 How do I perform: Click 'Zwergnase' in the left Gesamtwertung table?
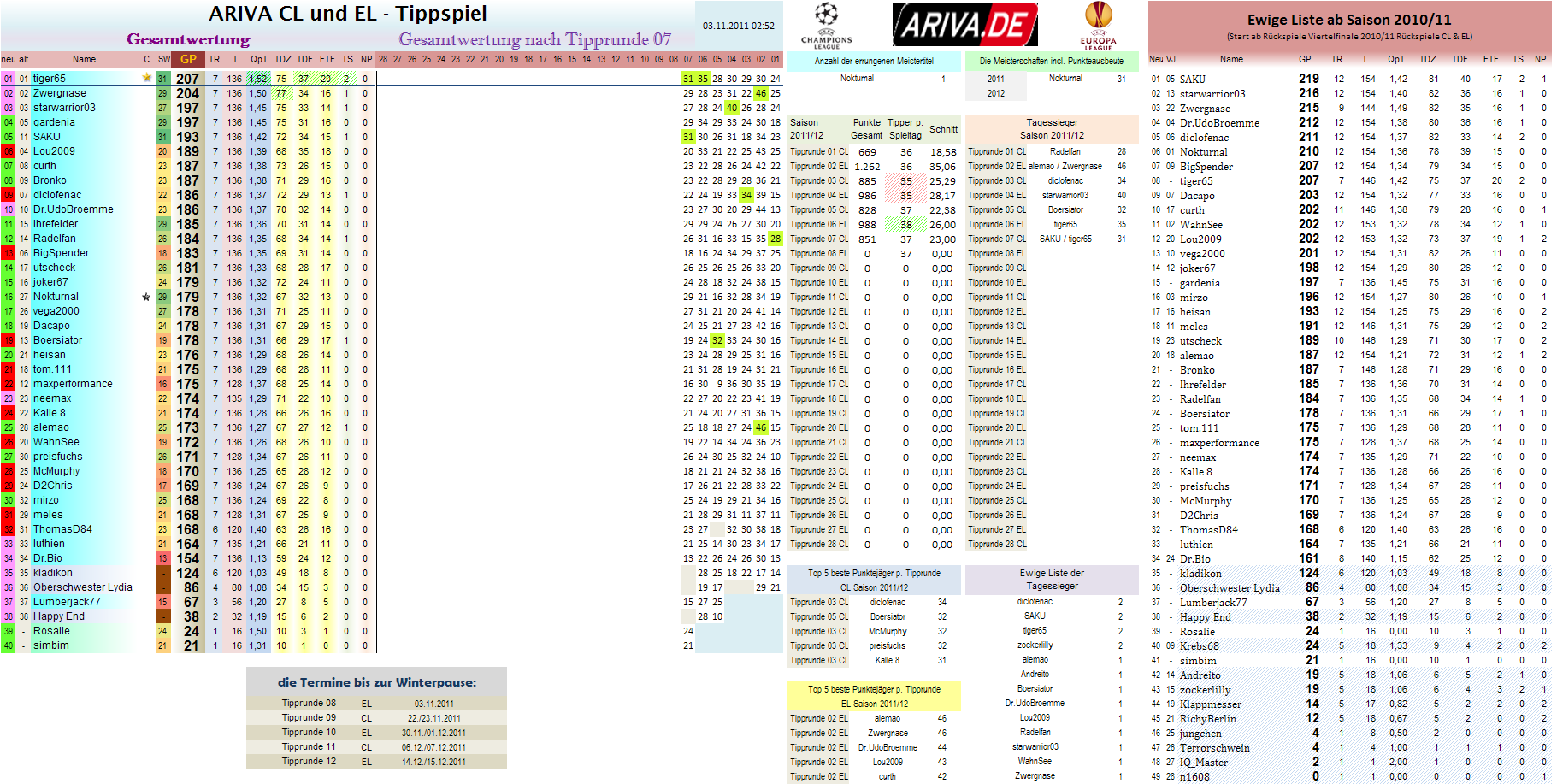(x=60, y=93)
